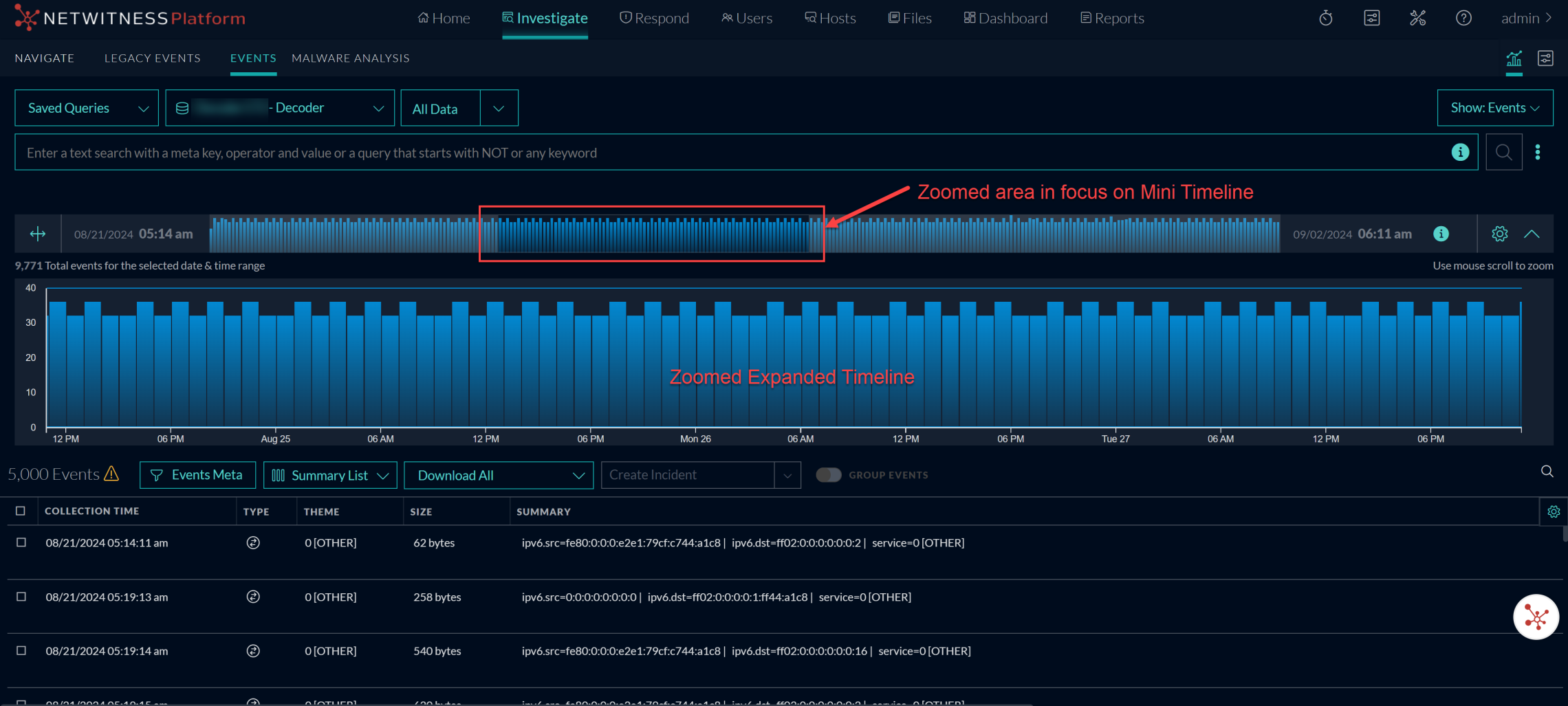Enable the GROUP EVENTS toggle
The height and width of the screenshot is (706, 1568).
829,474
